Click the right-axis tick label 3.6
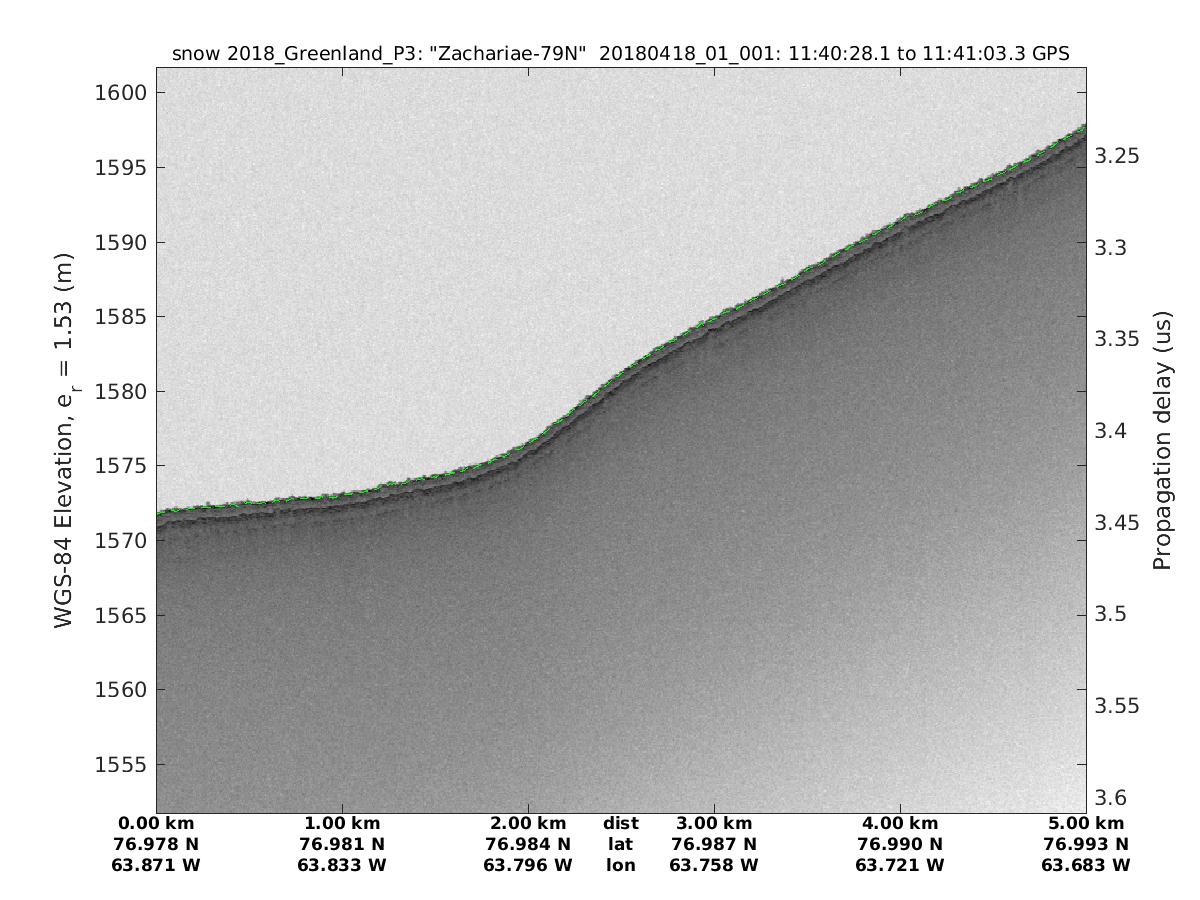Screen dimensions: 1200x900 pyautogui.click(x=1111, y=798)
